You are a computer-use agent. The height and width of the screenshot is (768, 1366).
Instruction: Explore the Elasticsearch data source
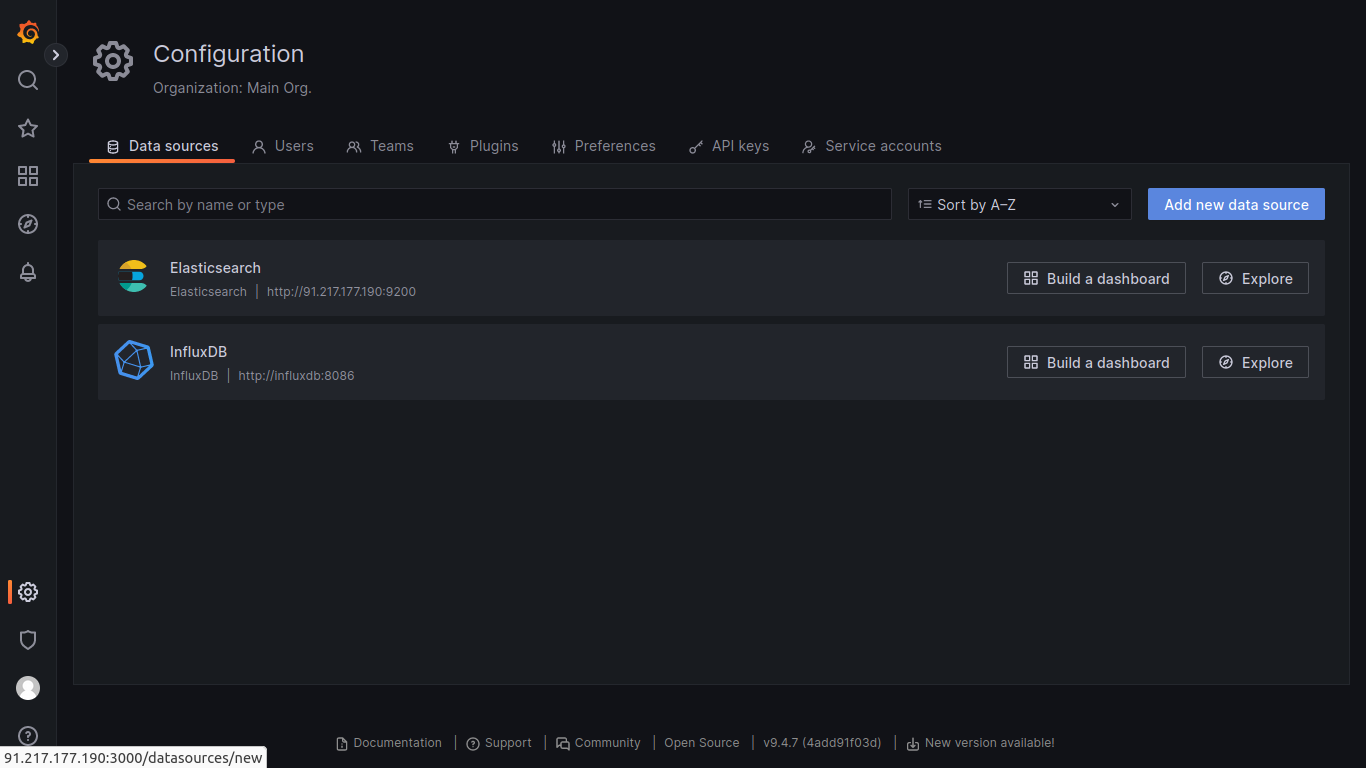(1255, 278)
